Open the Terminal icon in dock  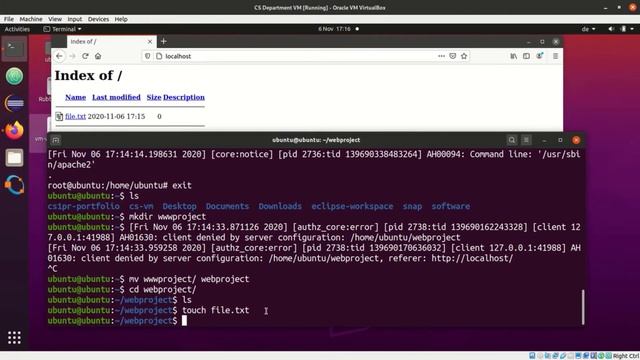[x=14, y=49]
